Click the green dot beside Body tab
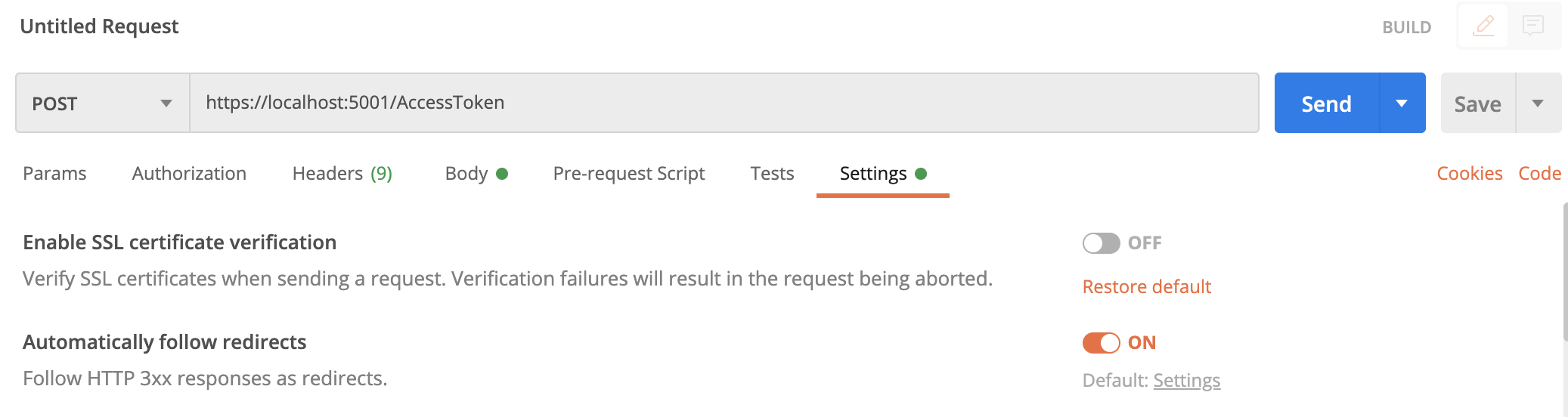This screenshot has height=417, width=1568. [x=502, y=174]
